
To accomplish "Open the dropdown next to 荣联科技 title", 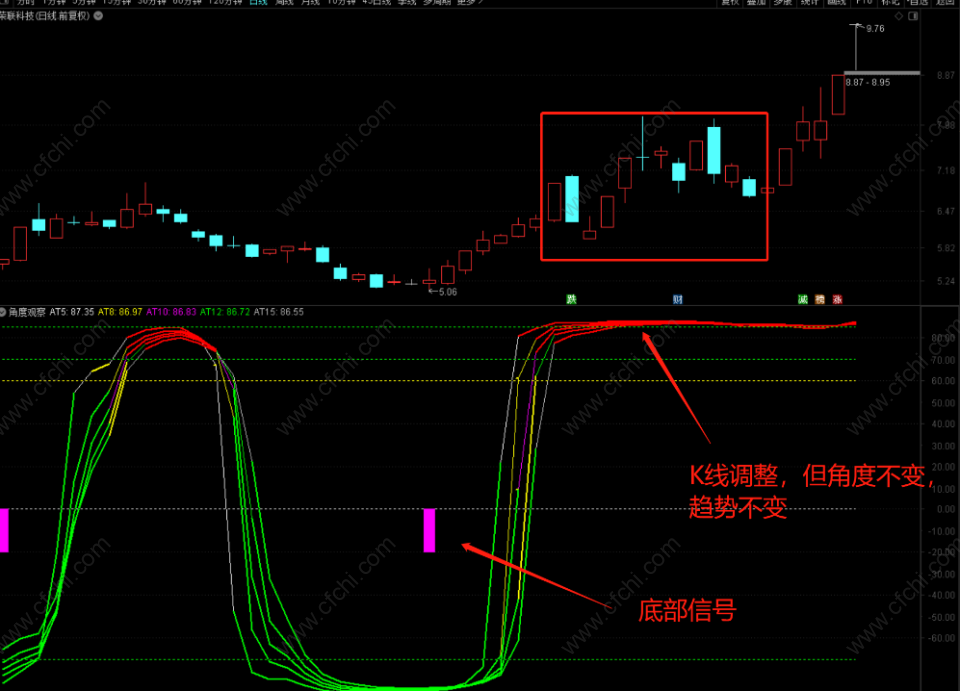I will click(x=98, y=16).
